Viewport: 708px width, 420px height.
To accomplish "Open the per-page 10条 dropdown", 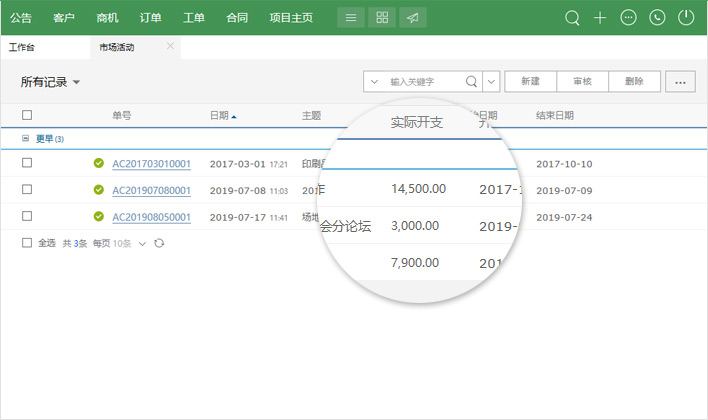I will [128, 243].
